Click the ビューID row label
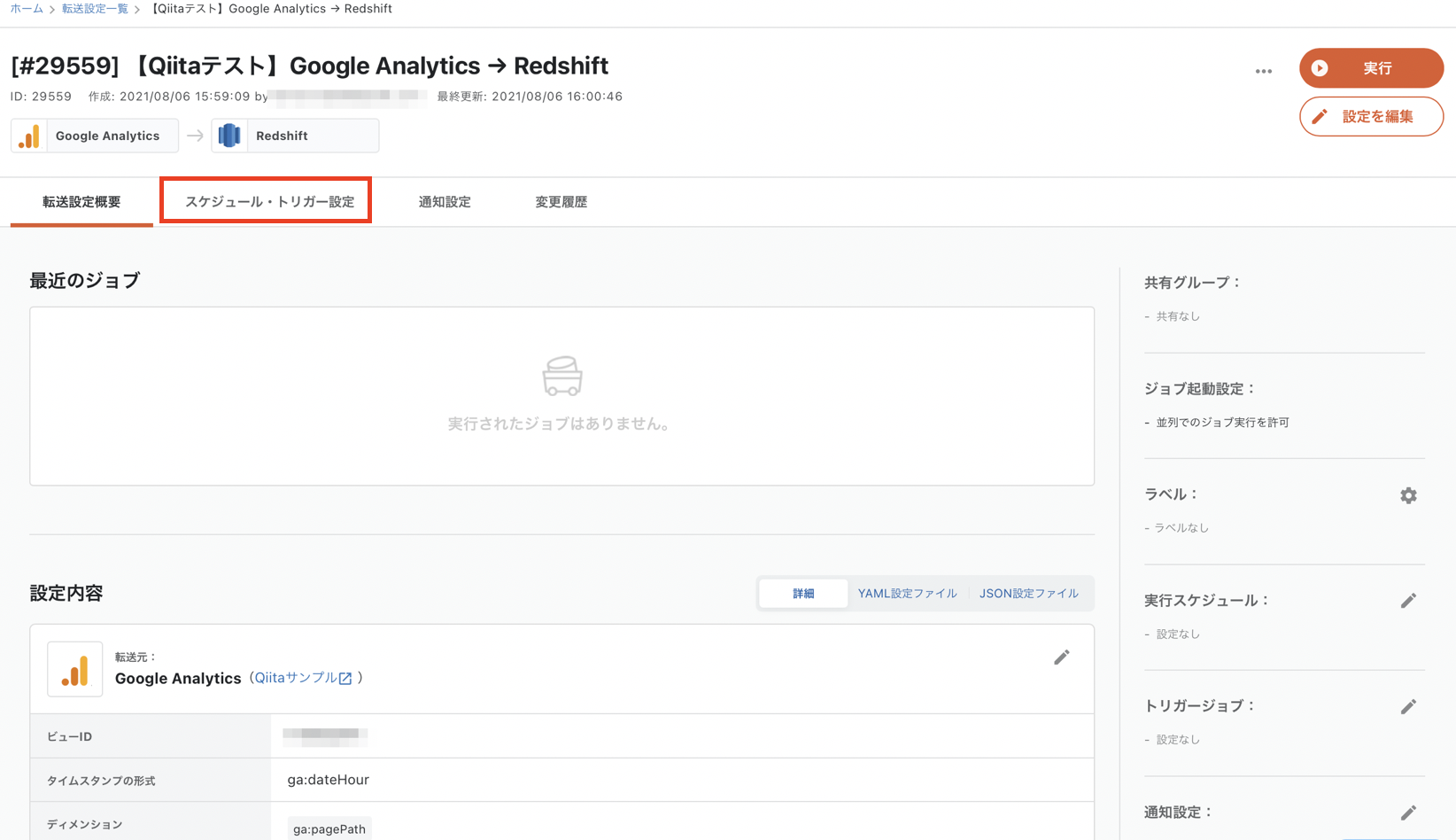 [x=69, y=736]
